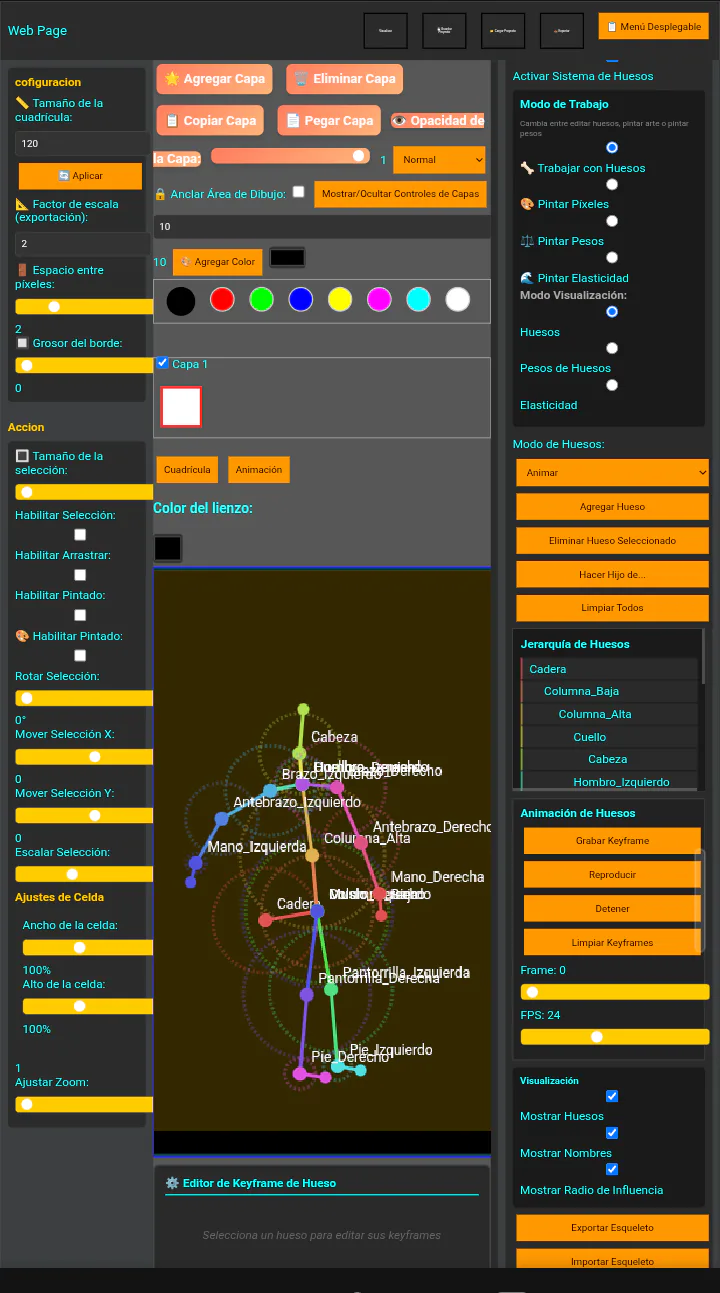
Task: Open the Color del lienzo black swatch
Action: 167,548
